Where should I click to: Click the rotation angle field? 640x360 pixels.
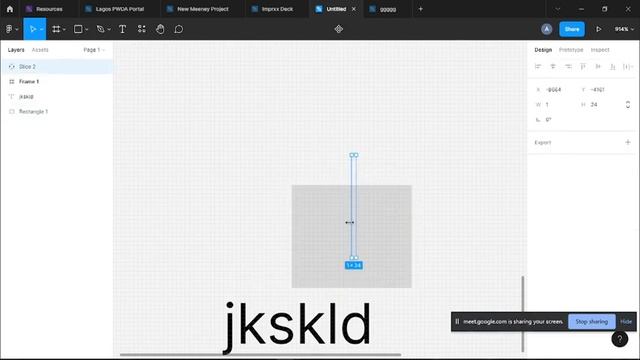click(555, 120)
